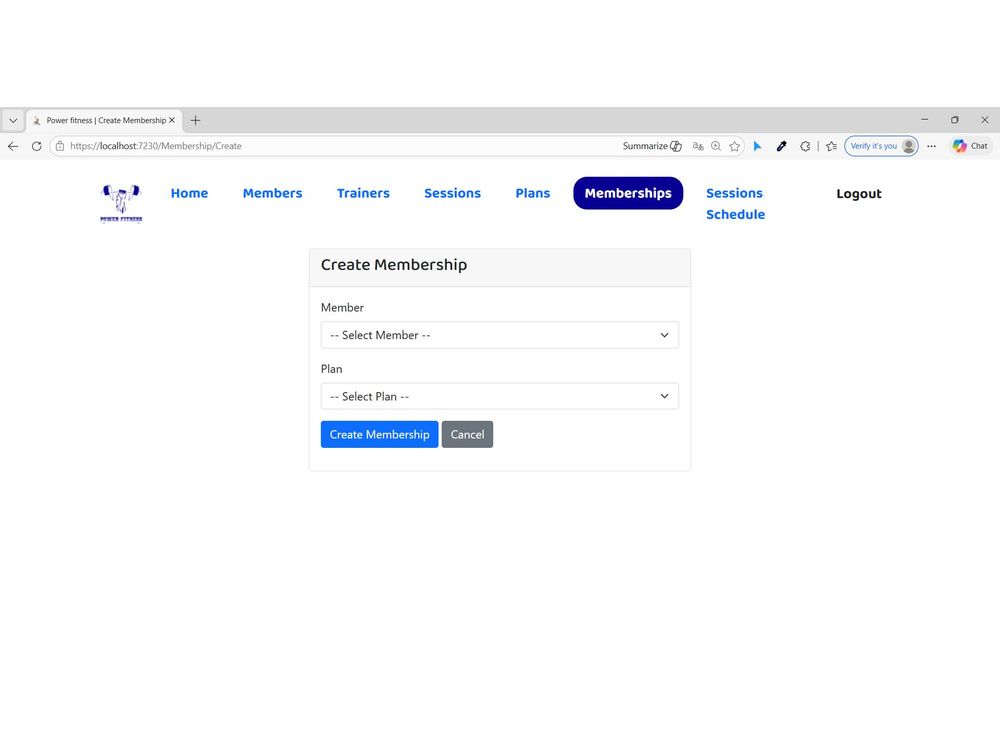The image size is (1000, 750).
Task: Open the Plans page
Action: tap(533, 193)
